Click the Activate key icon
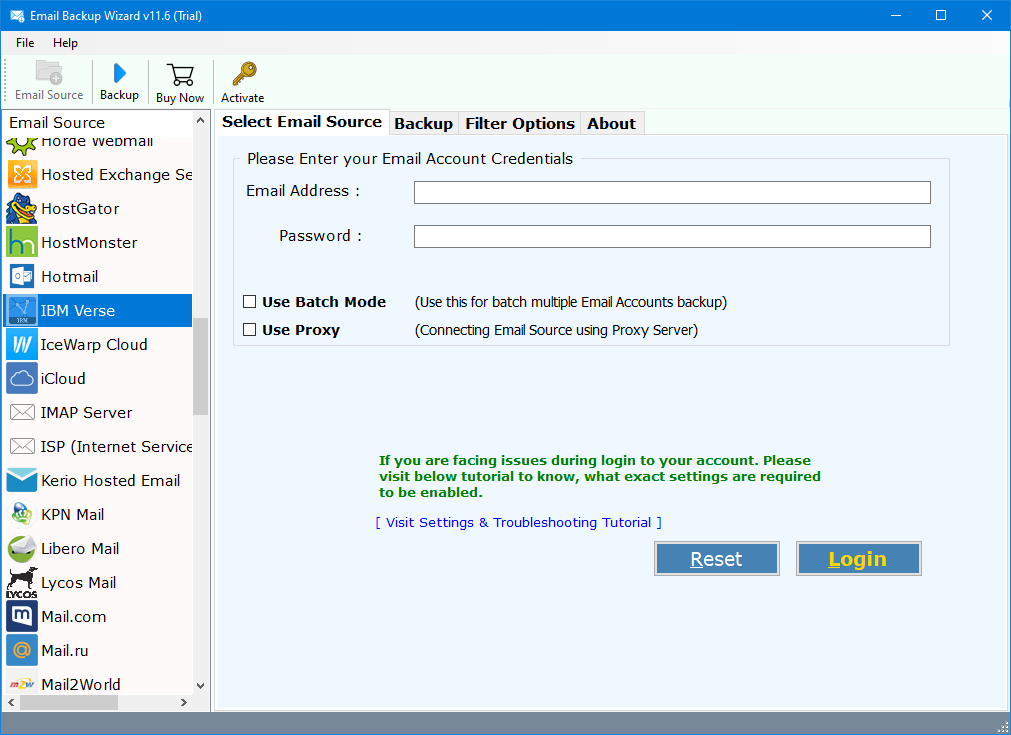 tap(244, 74)
